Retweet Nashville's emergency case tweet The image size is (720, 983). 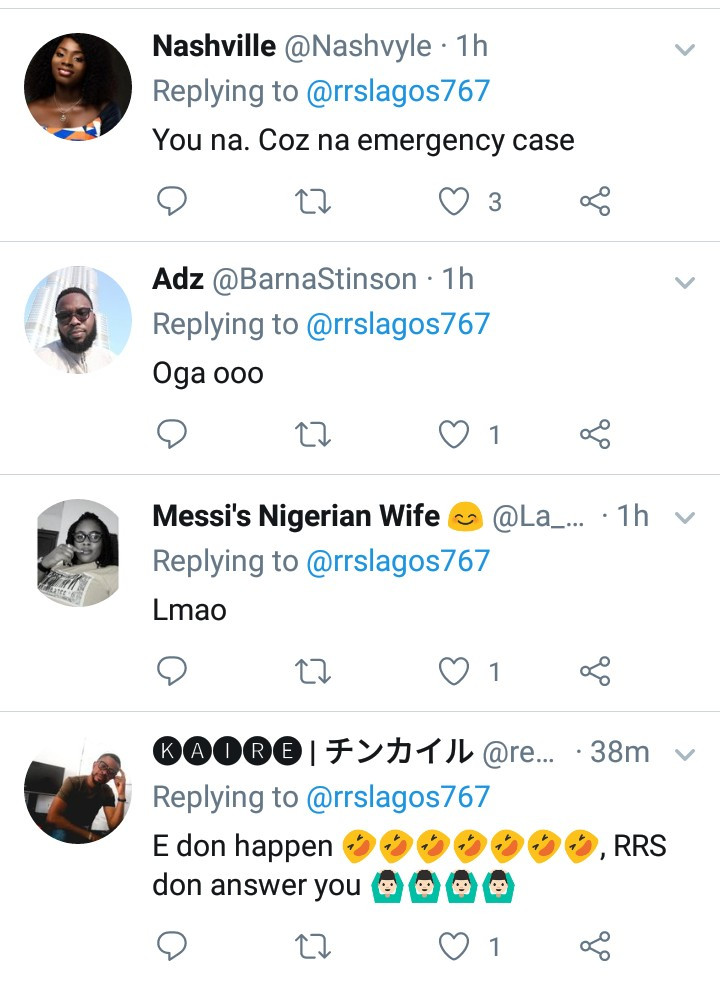pyautogui.click(x=314, y=202)
